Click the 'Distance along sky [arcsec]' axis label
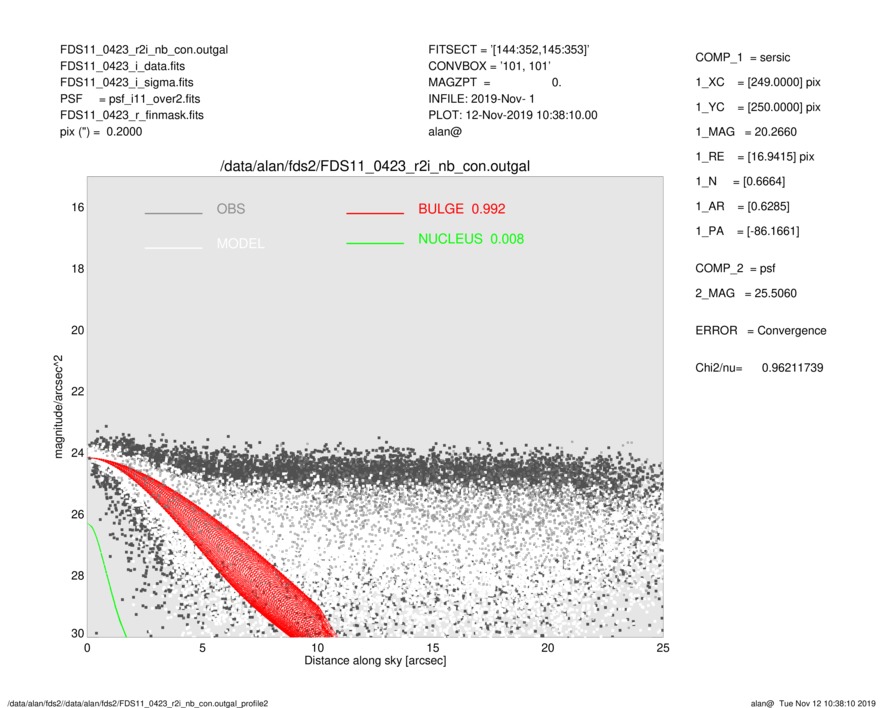 tap(375, 661)
